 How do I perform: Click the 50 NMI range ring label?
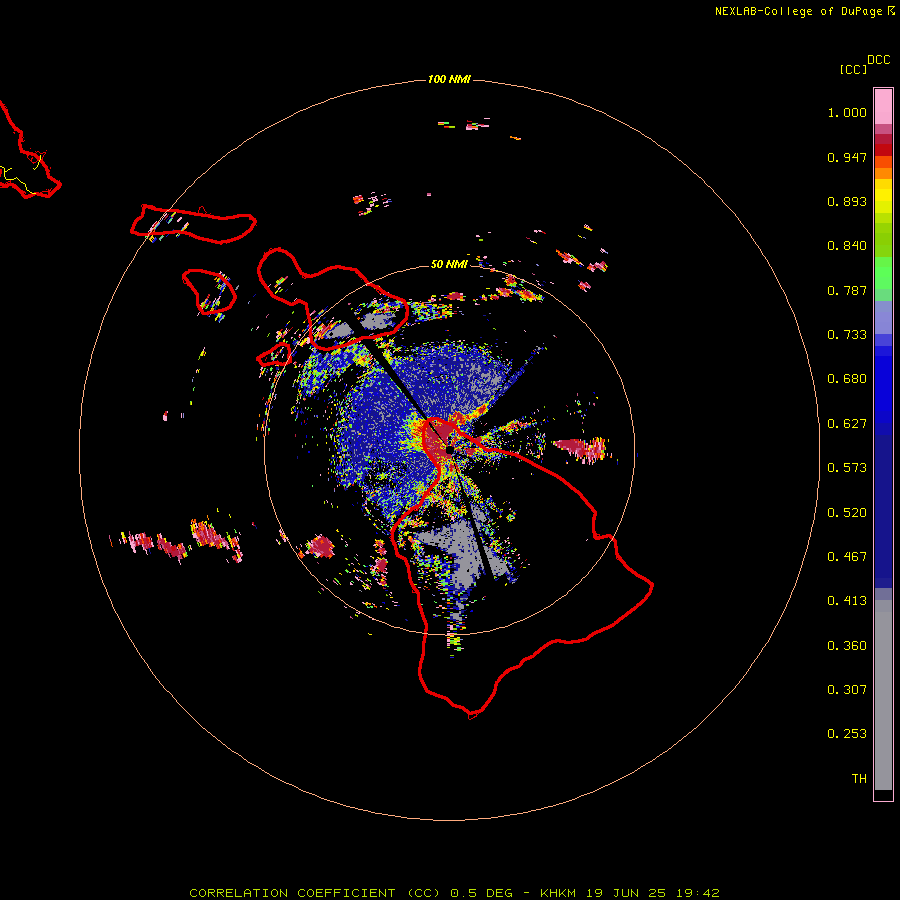click(449, 264)
